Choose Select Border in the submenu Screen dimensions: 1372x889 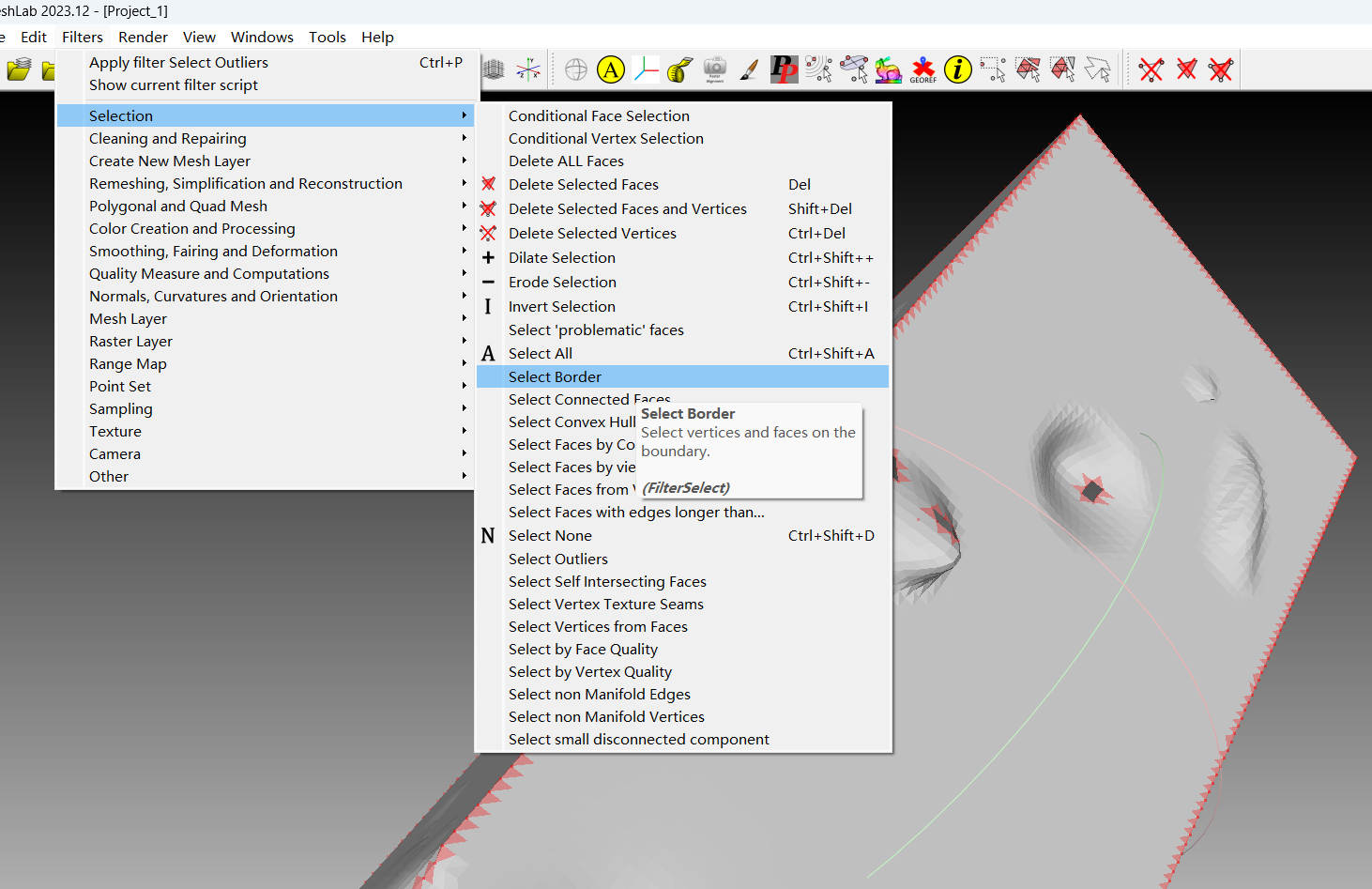click(682, 376)
